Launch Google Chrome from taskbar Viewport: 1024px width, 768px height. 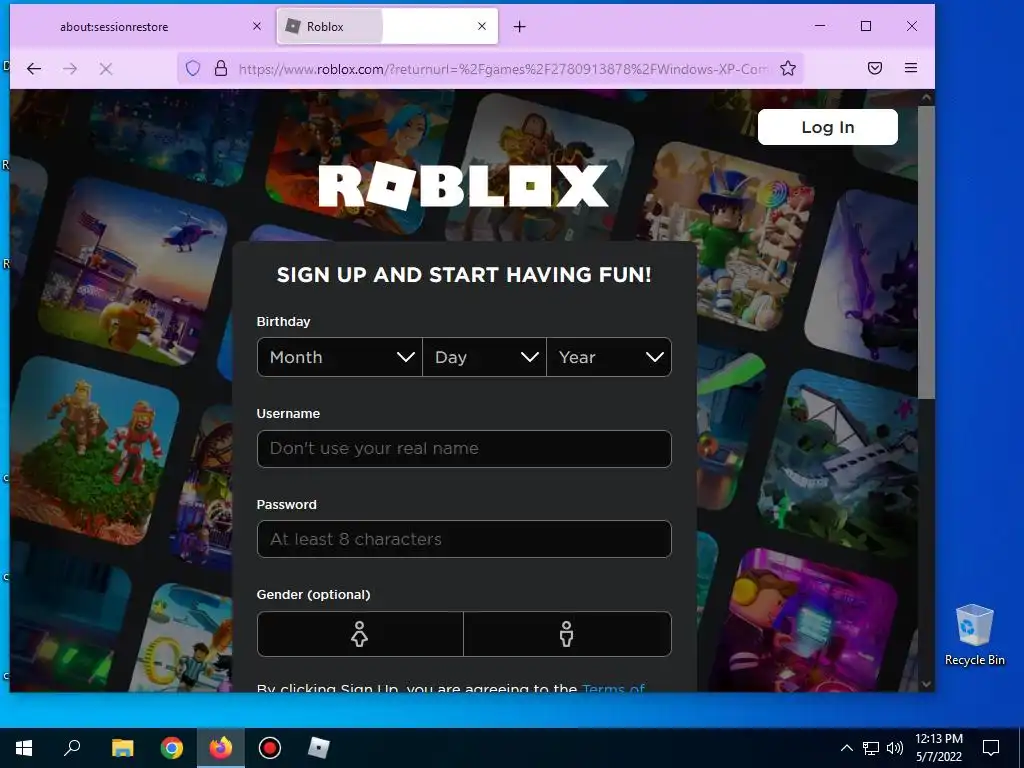click(172, 748)
